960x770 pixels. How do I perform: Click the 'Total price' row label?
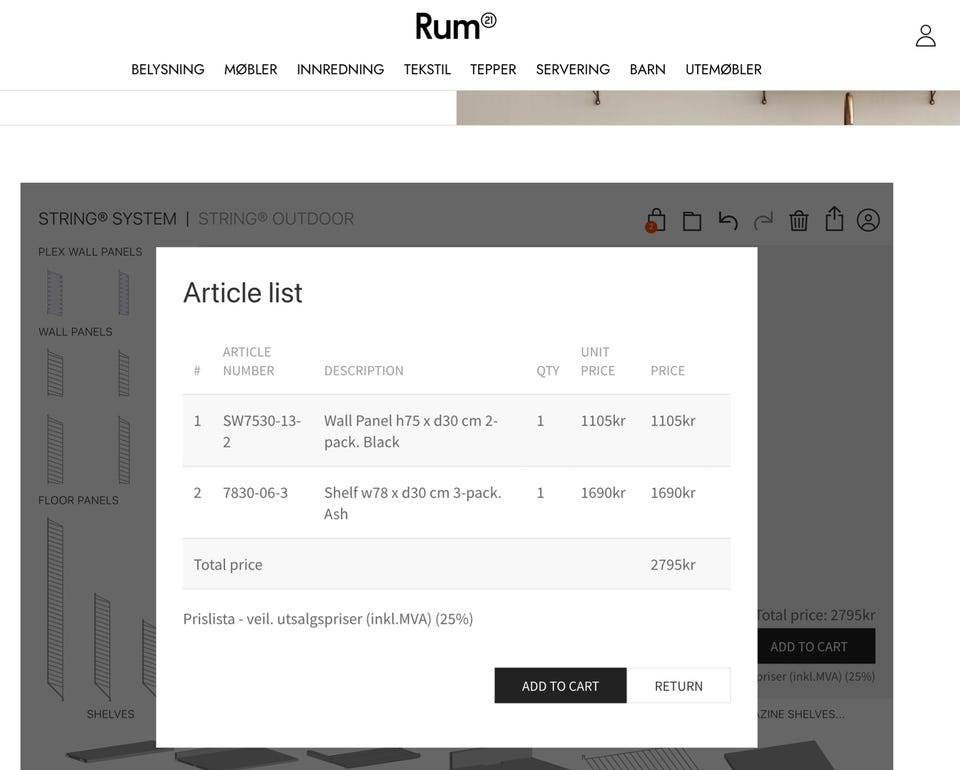pyautogui.click(x=228, y=564)
